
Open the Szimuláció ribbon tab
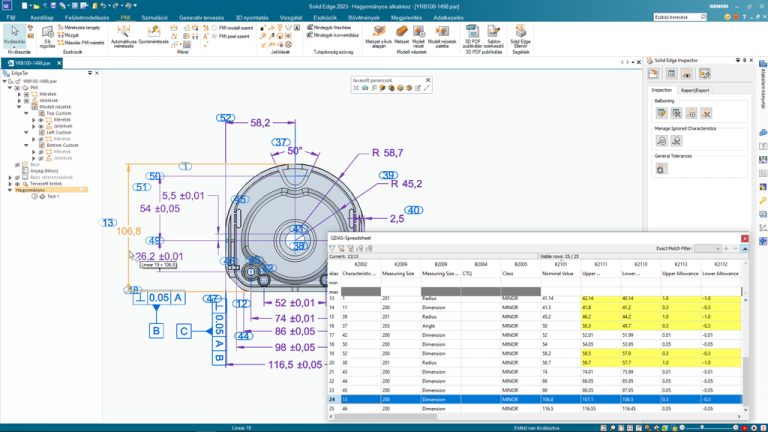click(x=155, y=17)
